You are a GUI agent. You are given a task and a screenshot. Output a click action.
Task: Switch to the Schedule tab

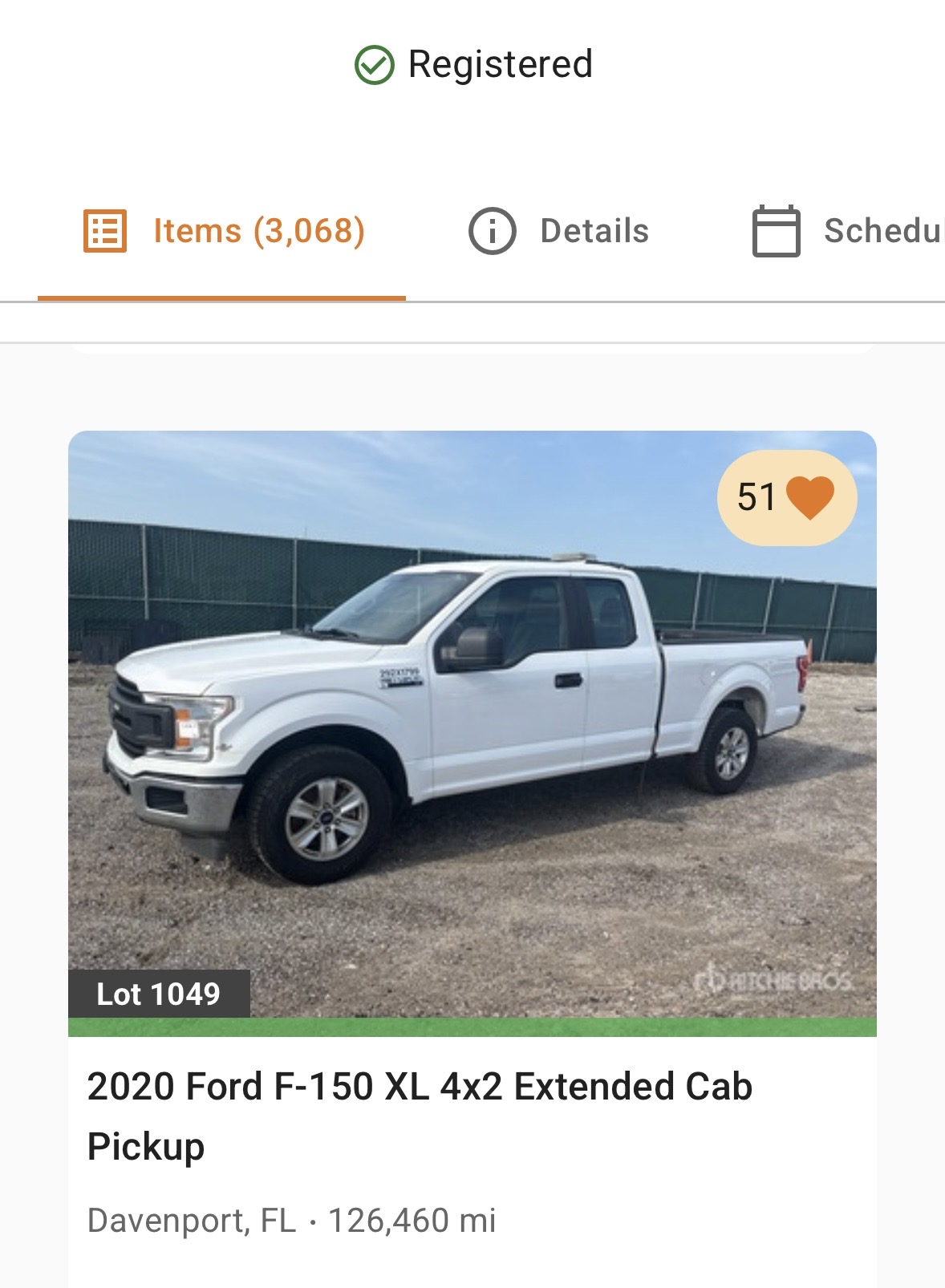point(848,231)
